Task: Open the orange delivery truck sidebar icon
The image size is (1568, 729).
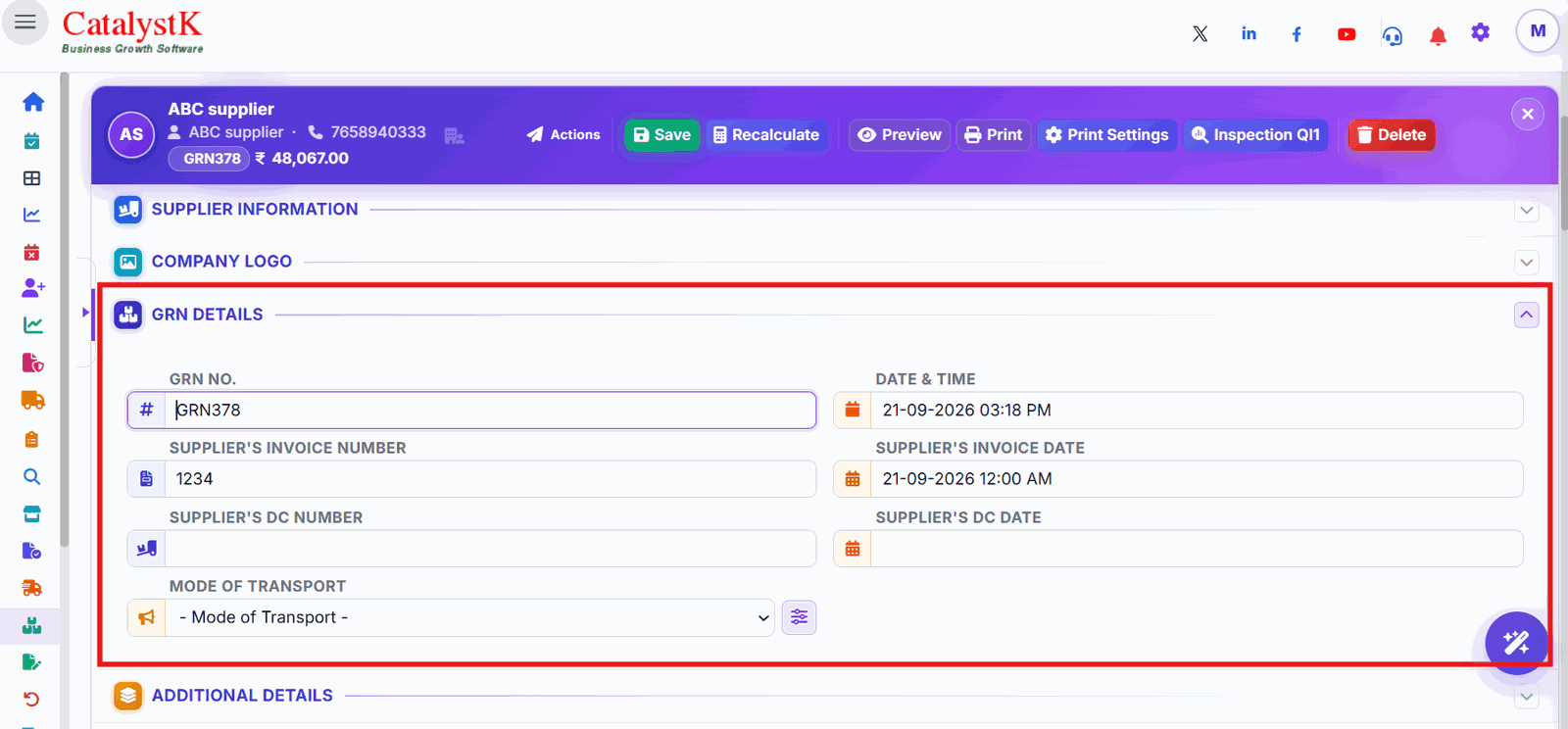Action: [x=32, y=400]
